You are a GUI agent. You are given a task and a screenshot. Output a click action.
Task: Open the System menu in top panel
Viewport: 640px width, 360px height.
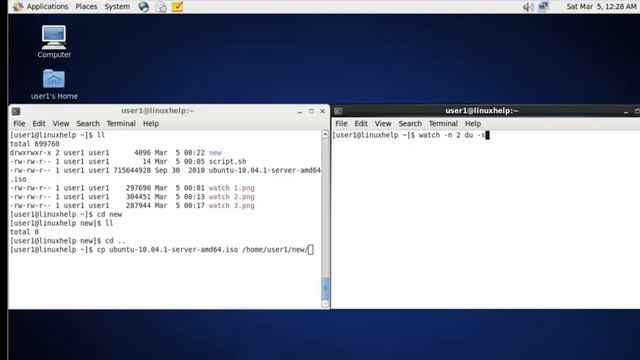coord(117,7)
